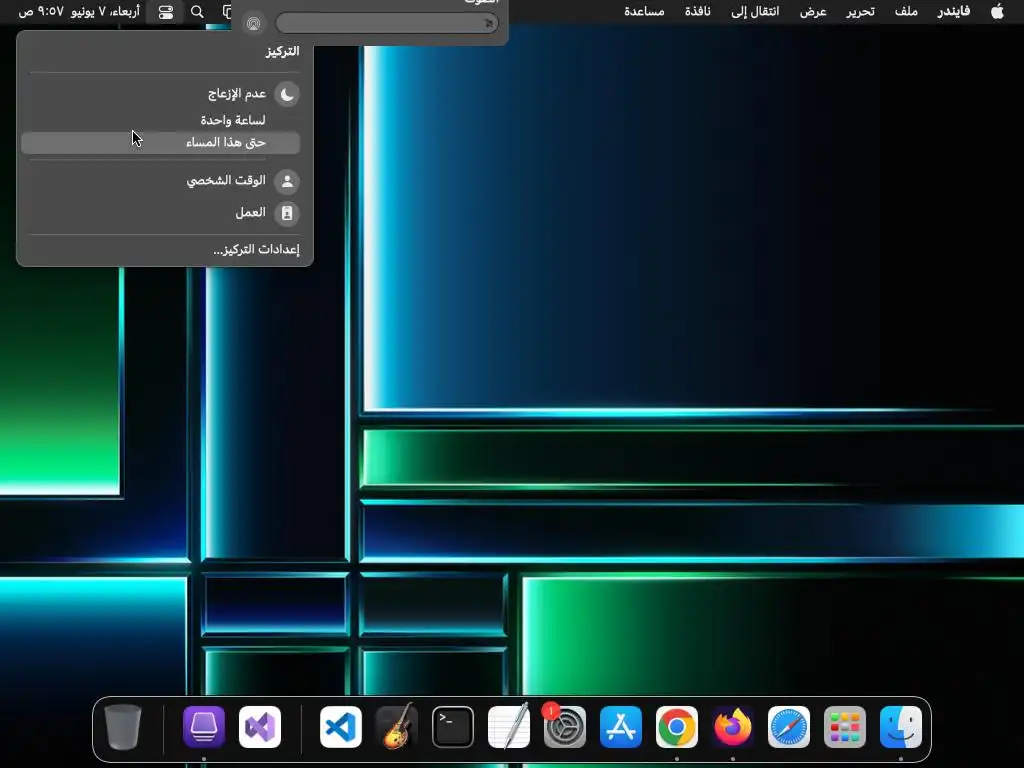
Task: Select العمل focus label
Action: (250, 212)
